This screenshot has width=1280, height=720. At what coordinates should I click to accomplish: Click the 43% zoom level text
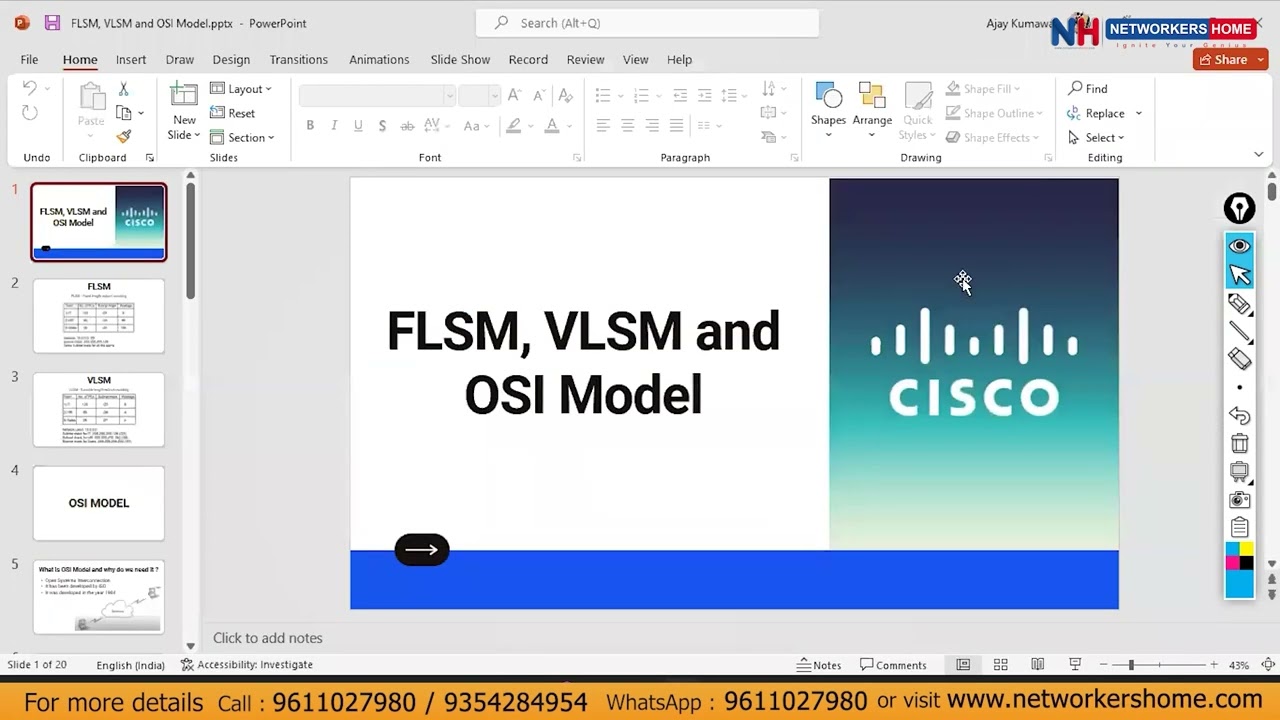click(x=1240, y=665)
